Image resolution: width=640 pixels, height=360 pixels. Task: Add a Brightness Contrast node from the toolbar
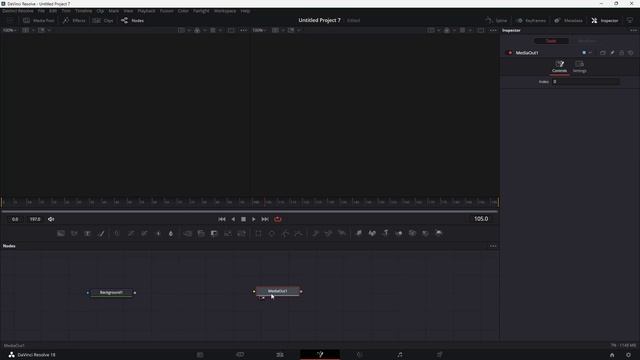(x=158, y=233)
